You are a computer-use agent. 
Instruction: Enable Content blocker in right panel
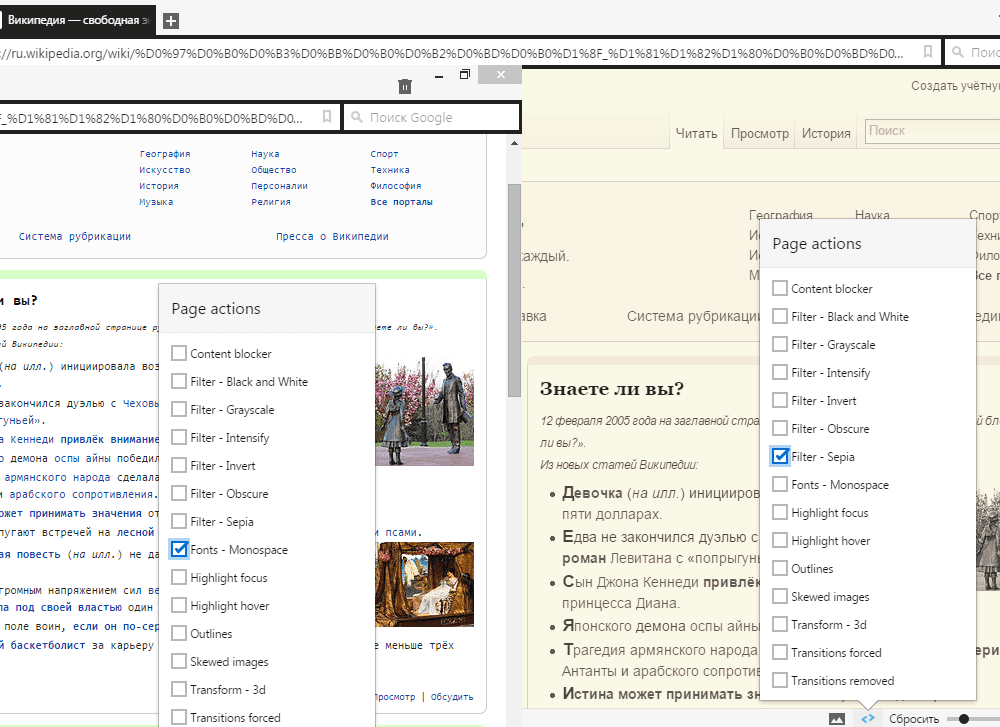pos(780,288)
